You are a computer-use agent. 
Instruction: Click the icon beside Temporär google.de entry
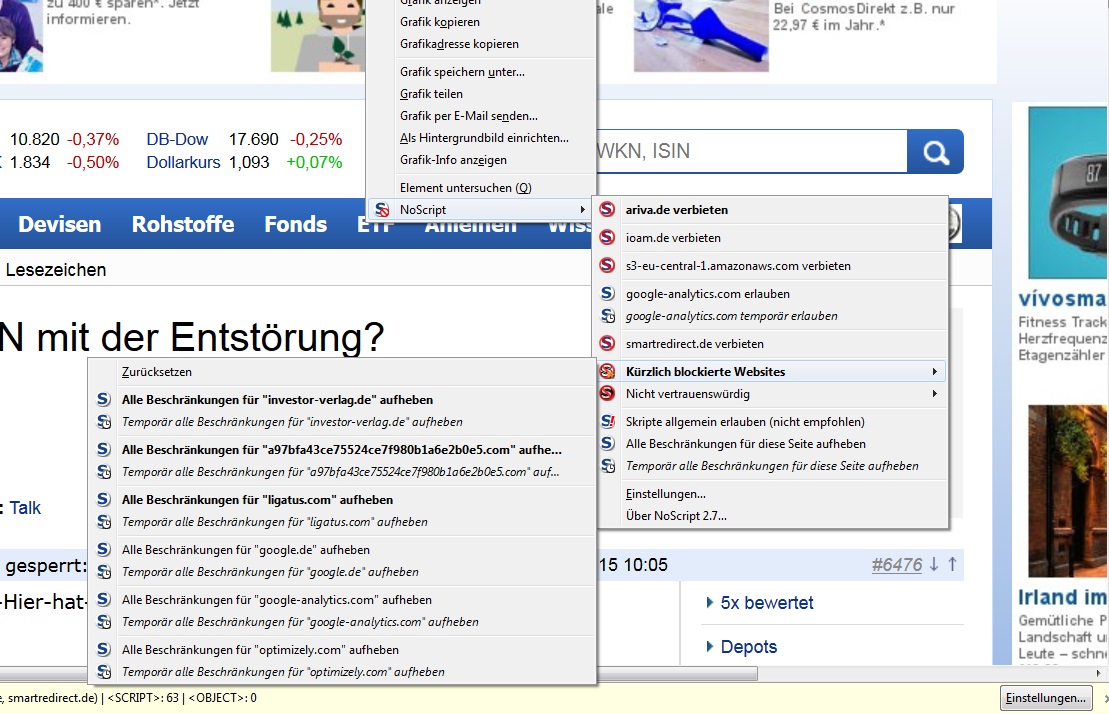coord(104,572)
